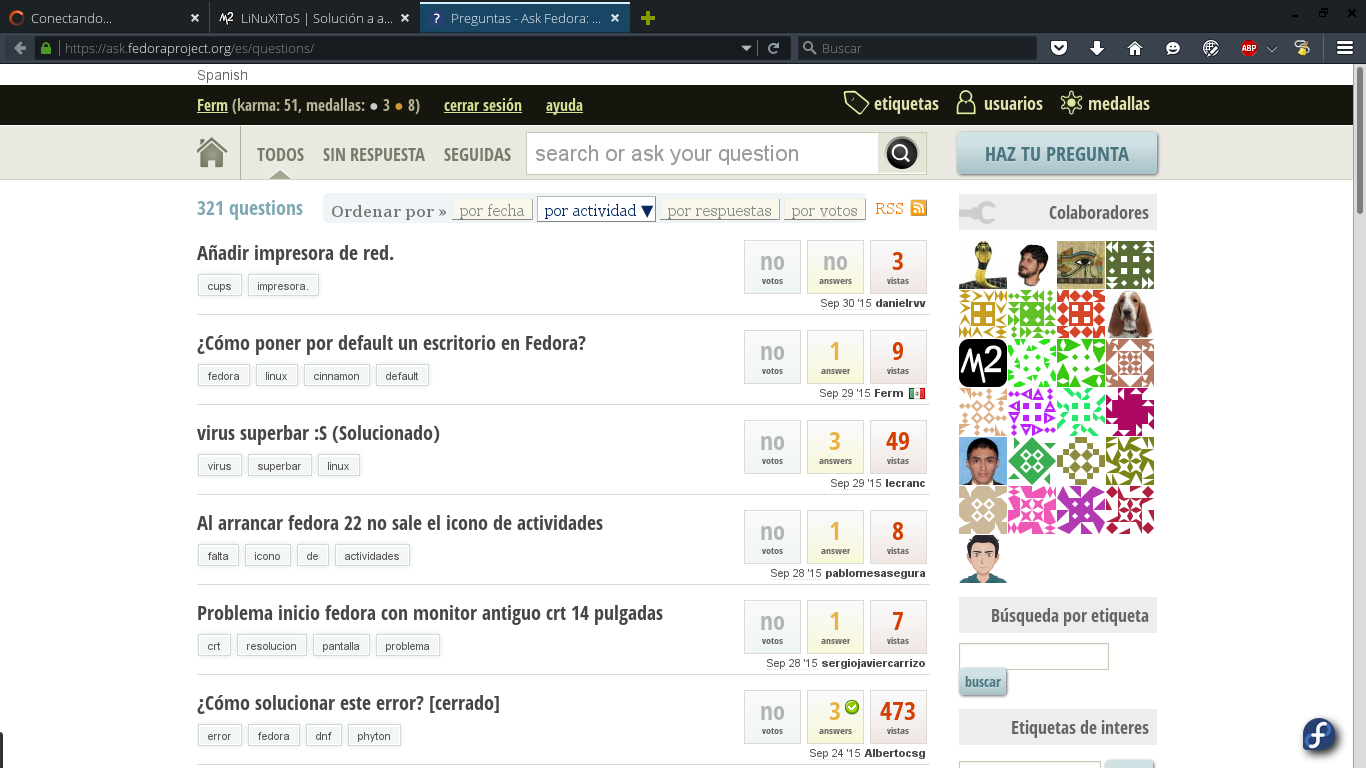The width and height of the screenshot is (1366, 768).
Task: Open the snake collaborator avatar
Action: [x=983, y=265]
